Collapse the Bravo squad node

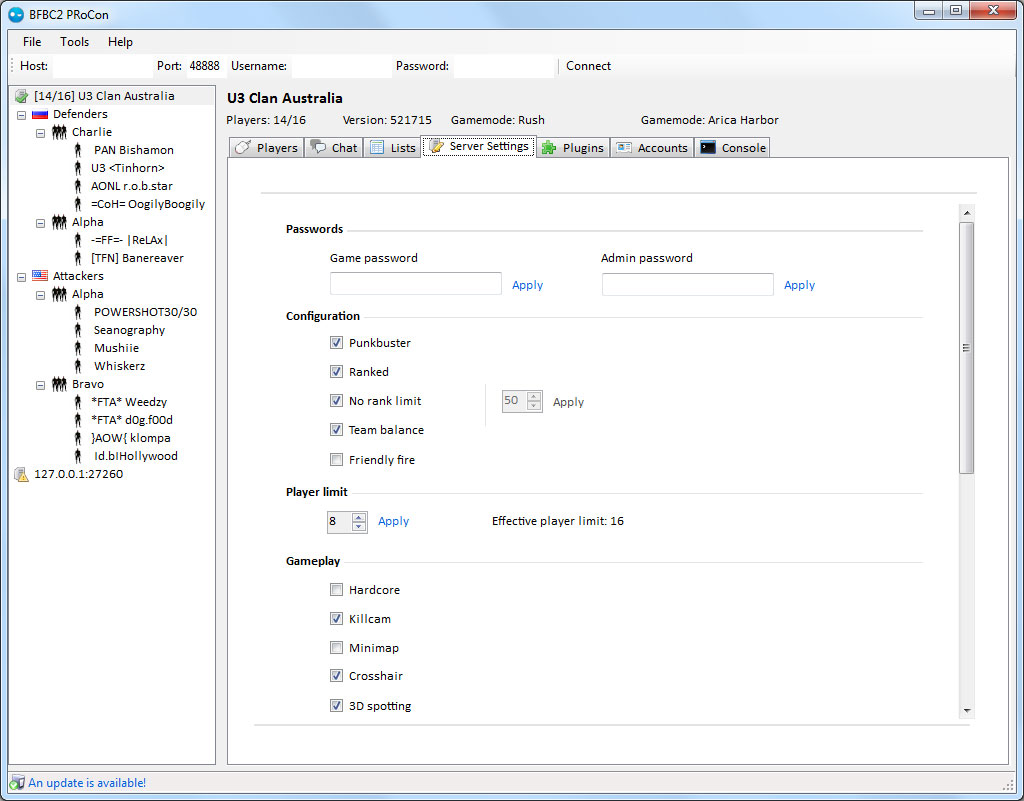click(x=40, y=385)
